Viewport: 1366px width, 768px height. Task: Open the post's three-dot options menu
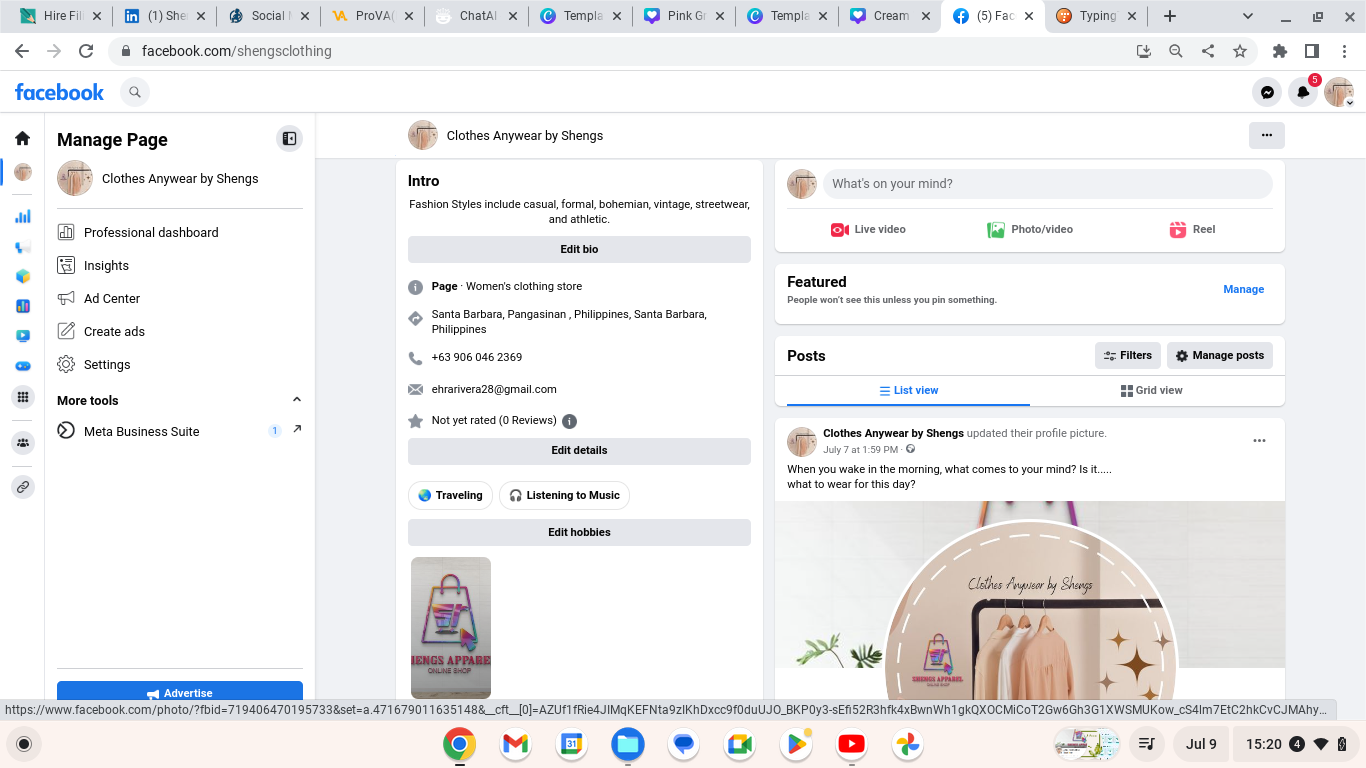tap(1260, 441)
